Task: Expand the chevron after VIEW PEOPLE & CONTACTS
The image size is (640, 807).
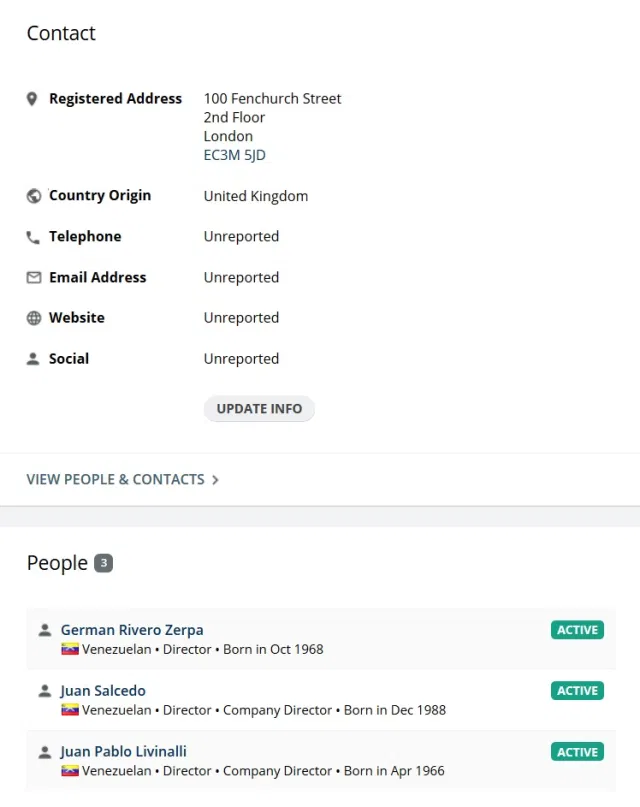Action: pyautogui.click(x=216, y=480)
